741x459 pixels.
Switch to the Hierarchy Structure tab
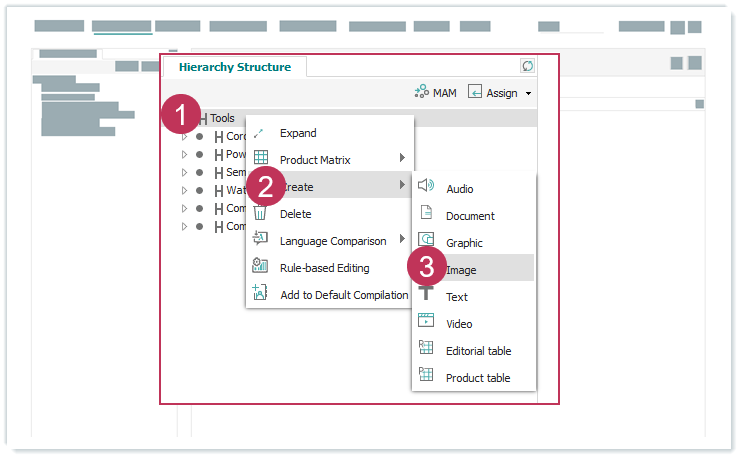(235, 67)
